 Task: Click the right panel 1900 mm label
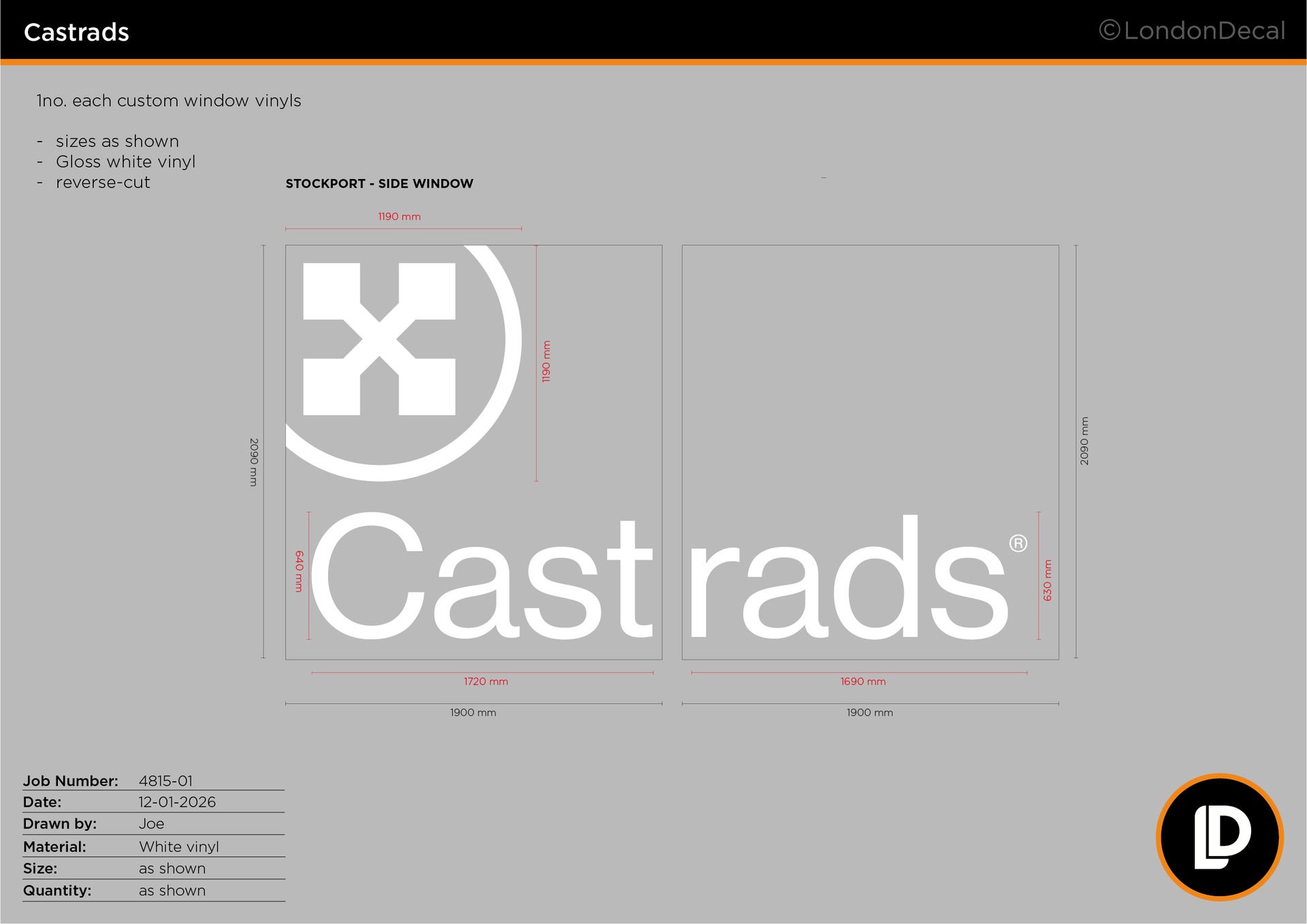pyautogui.click(x=870, y=712)
